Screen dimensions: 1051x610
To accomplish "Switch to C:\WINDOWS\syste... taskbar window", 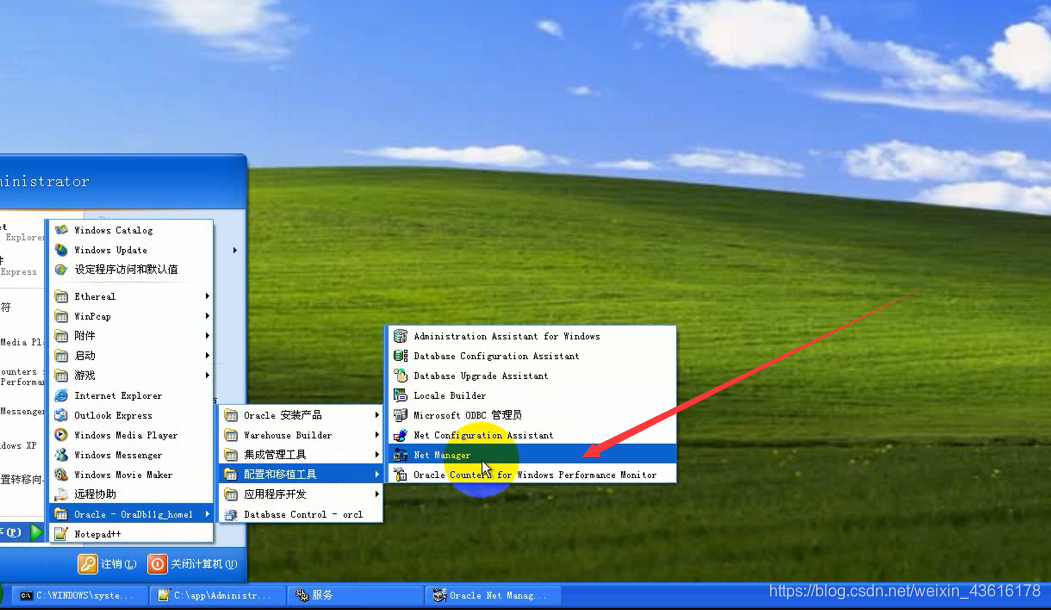I will 80,595.
